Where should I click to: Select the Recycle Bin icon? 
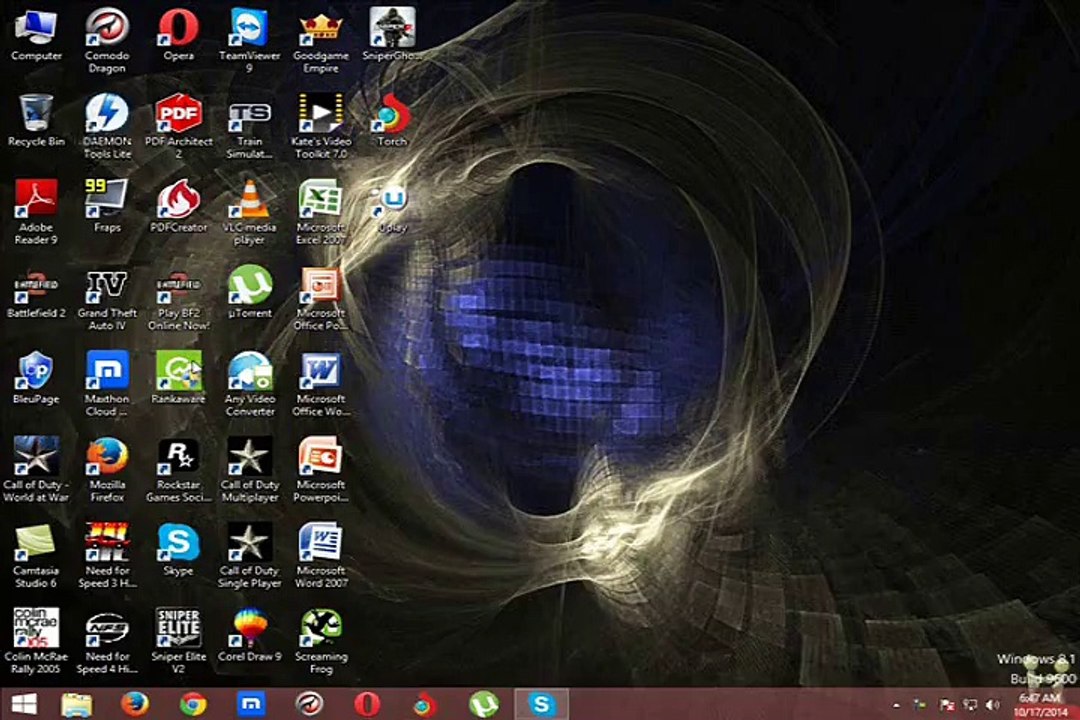(x=36, y=121)
